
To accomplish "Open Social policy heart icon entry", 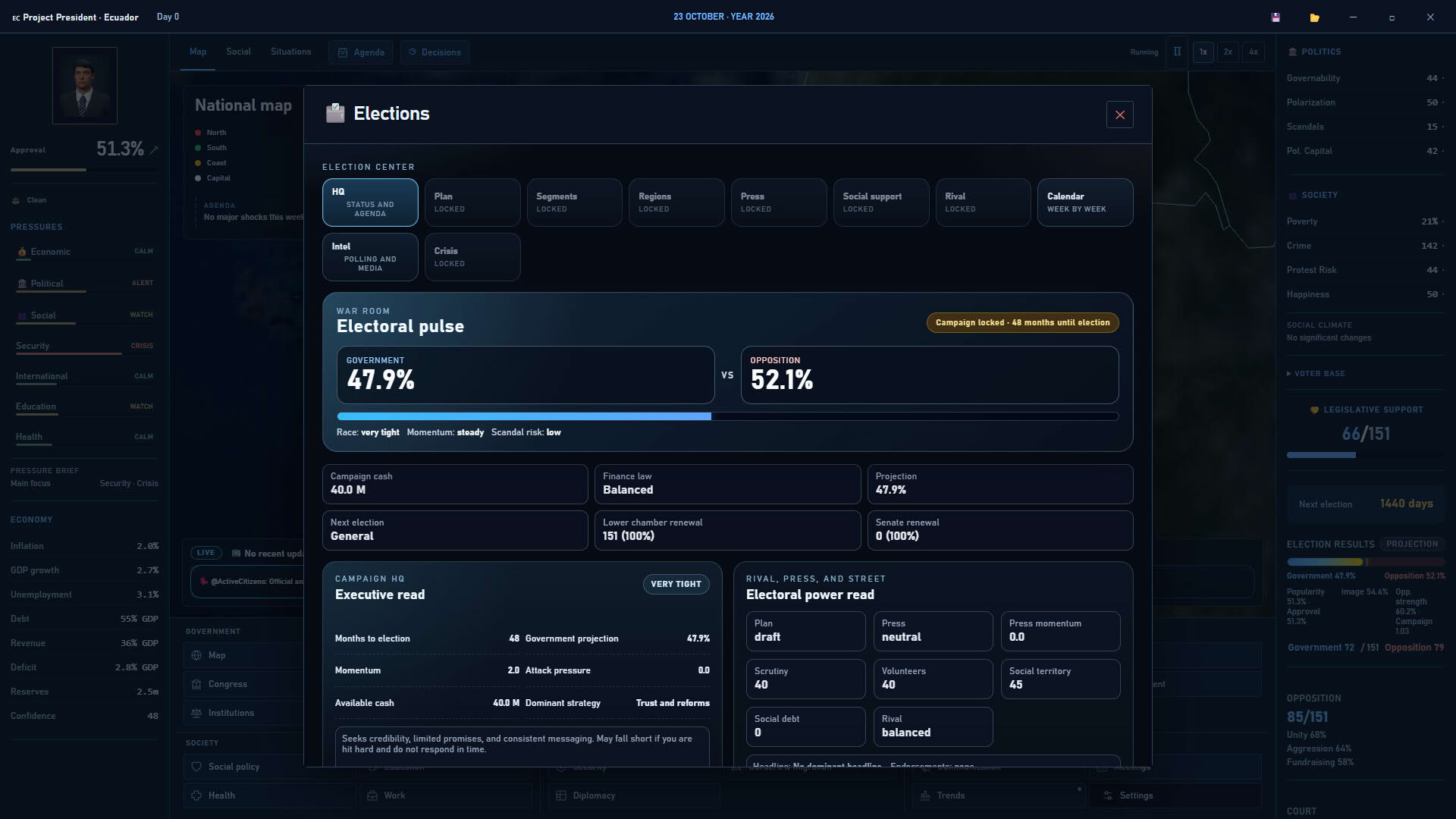I will (196, 767).
